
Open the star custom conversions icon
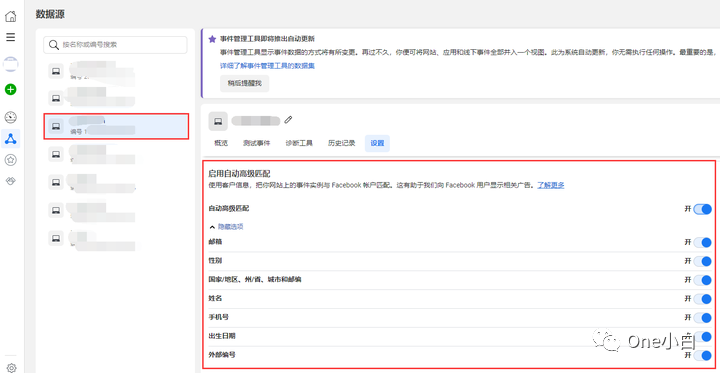point(11,160)
